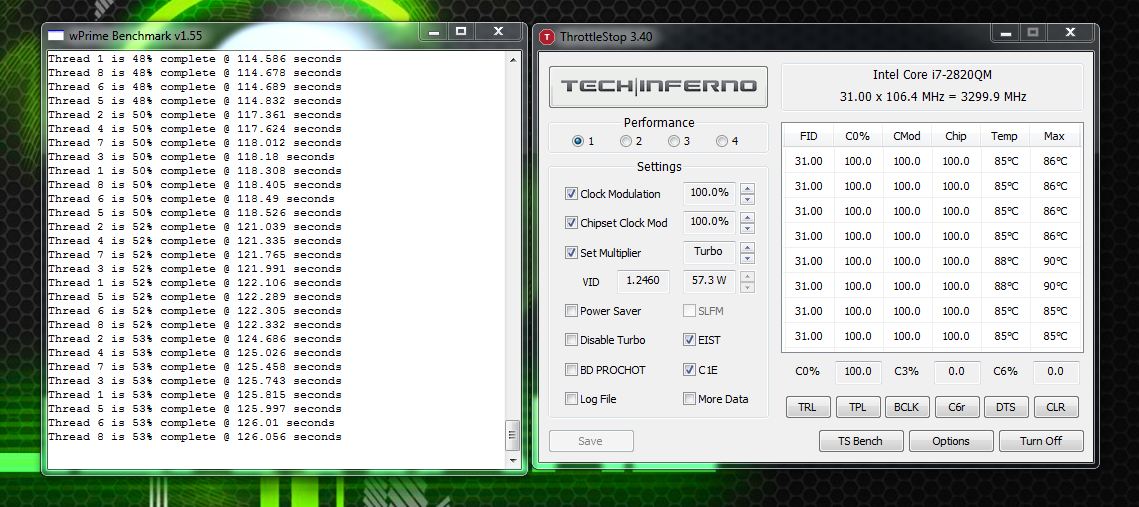Launch TS Bench
This screenshot has width=1139, height=507.
click(861, 441)
